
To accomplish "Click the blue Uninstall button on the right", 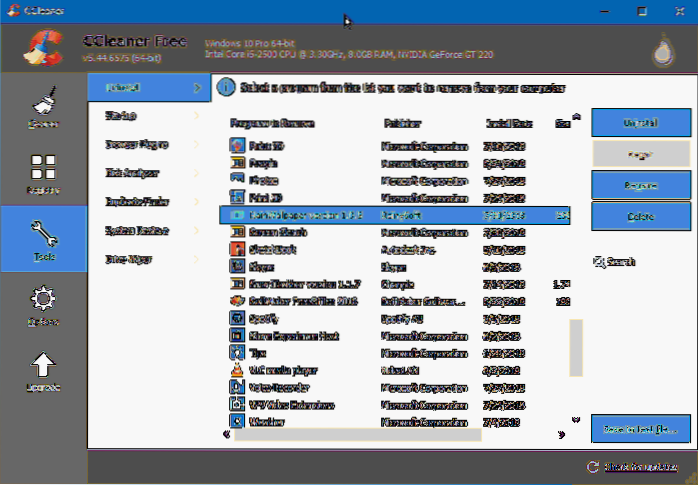I will [641, 122].
